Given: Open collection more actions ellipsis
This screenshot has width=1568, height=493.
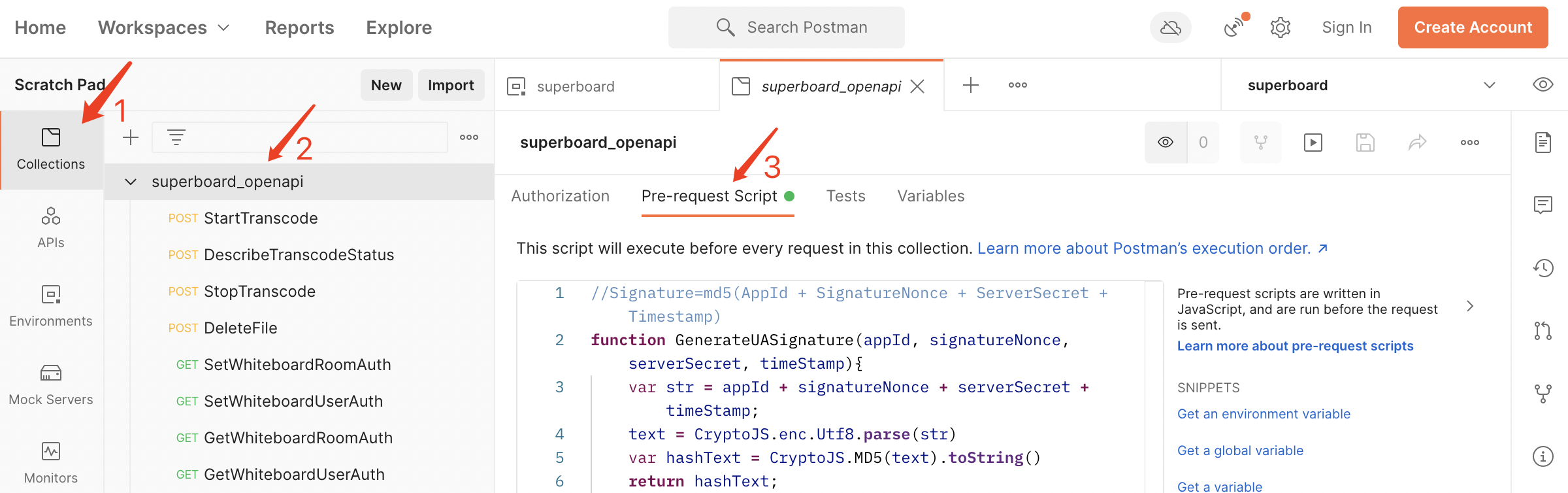Looking at the screenshot, I should click(x=1470, y=143).
